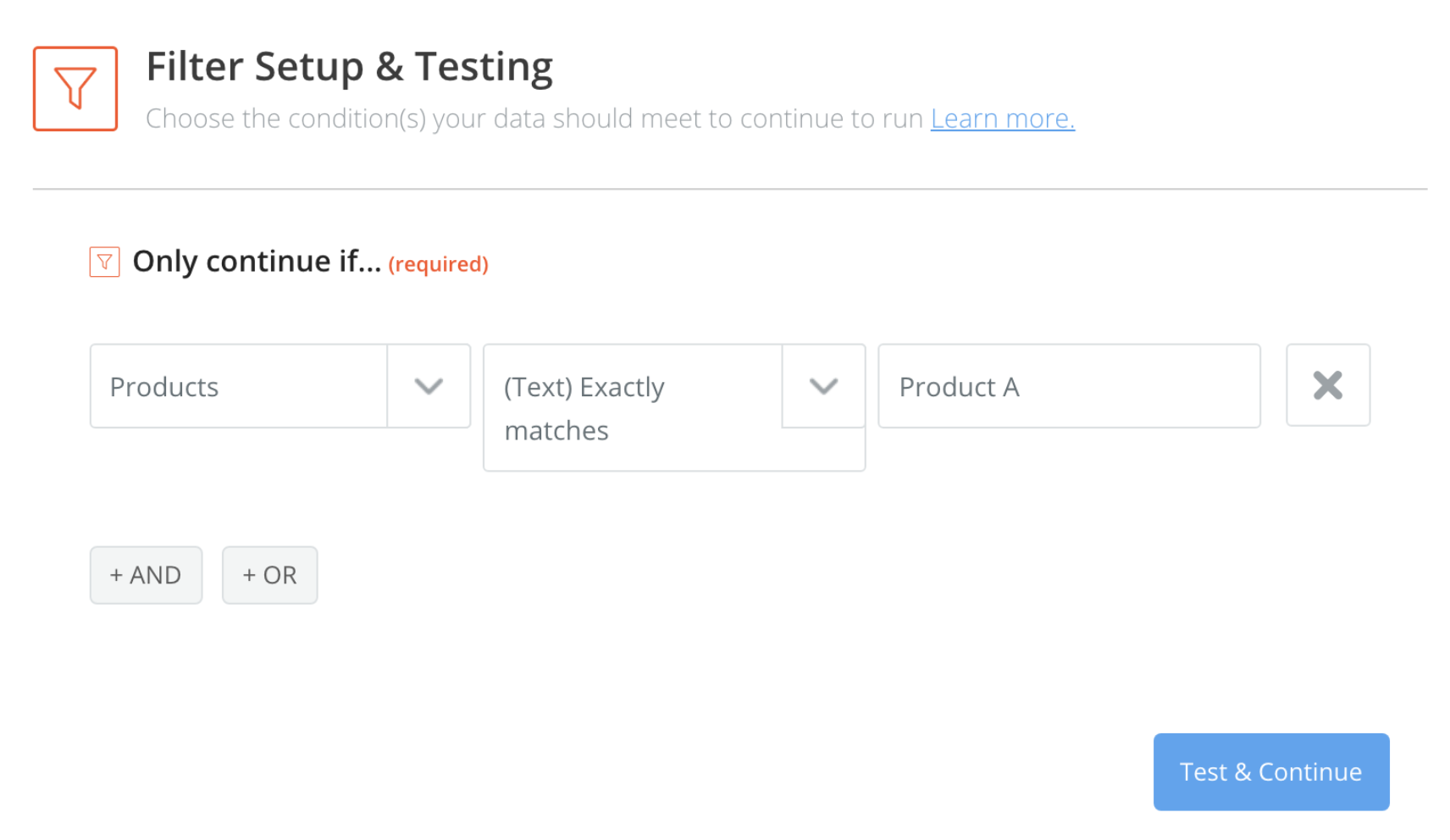Click the 'Filter Setup & Testing' heading
1450x840 pixels.
pos(350,67)
